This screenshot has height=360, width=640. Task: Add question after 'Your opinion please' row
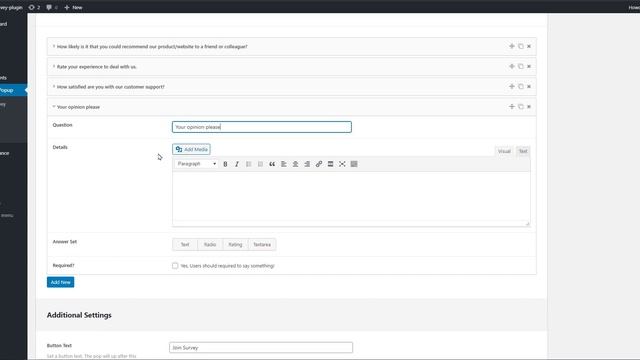click(x=511, y=107)
